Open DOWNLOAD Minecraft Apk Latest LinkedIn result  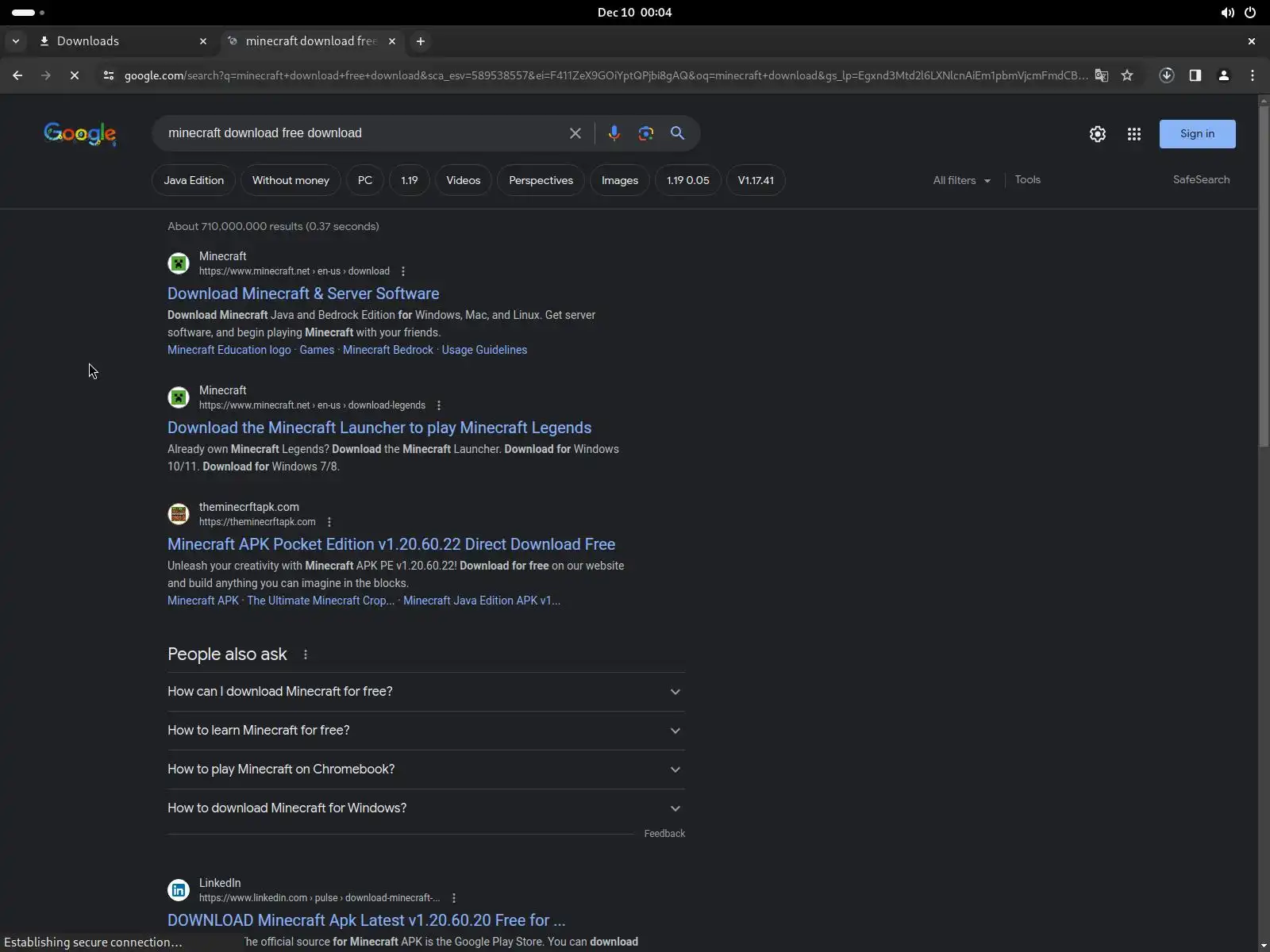point(367,920)
